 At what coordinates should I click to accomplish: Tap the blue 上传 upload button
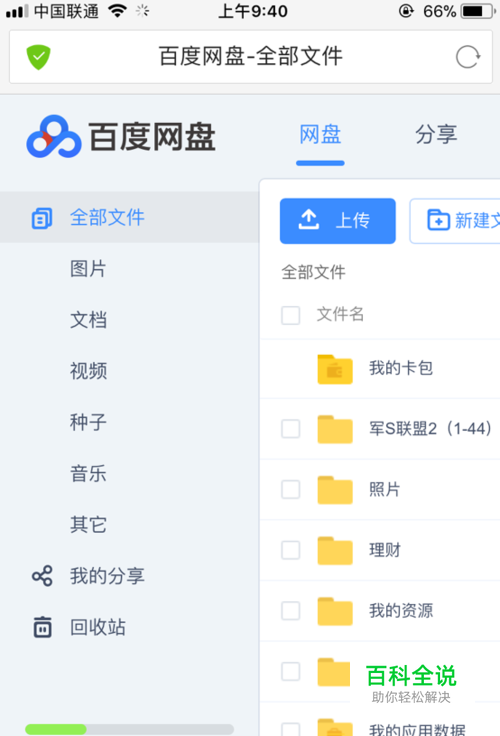[x=338, y=221]
